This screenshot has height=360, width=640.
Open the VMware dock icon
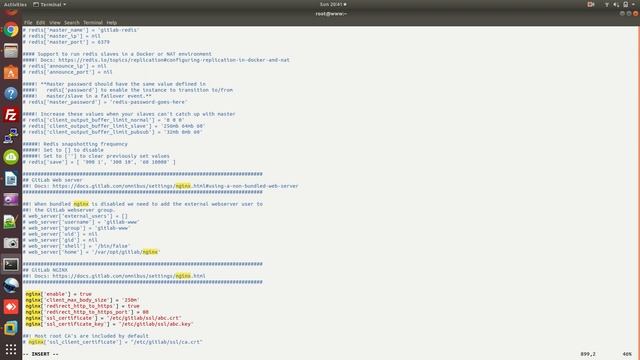(11, 328)
